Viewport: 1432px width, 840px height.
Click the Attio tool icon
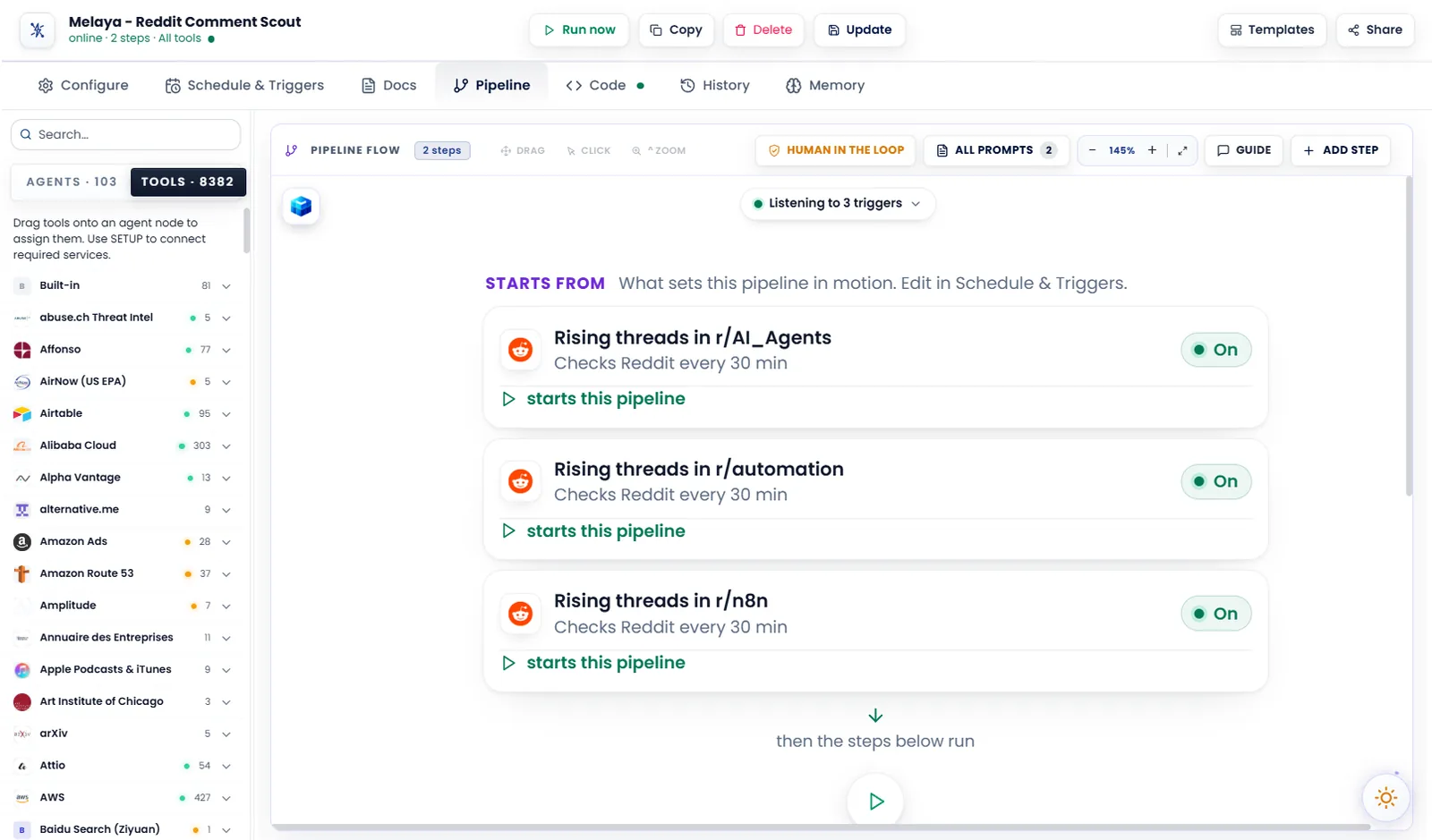pos(22,766)
